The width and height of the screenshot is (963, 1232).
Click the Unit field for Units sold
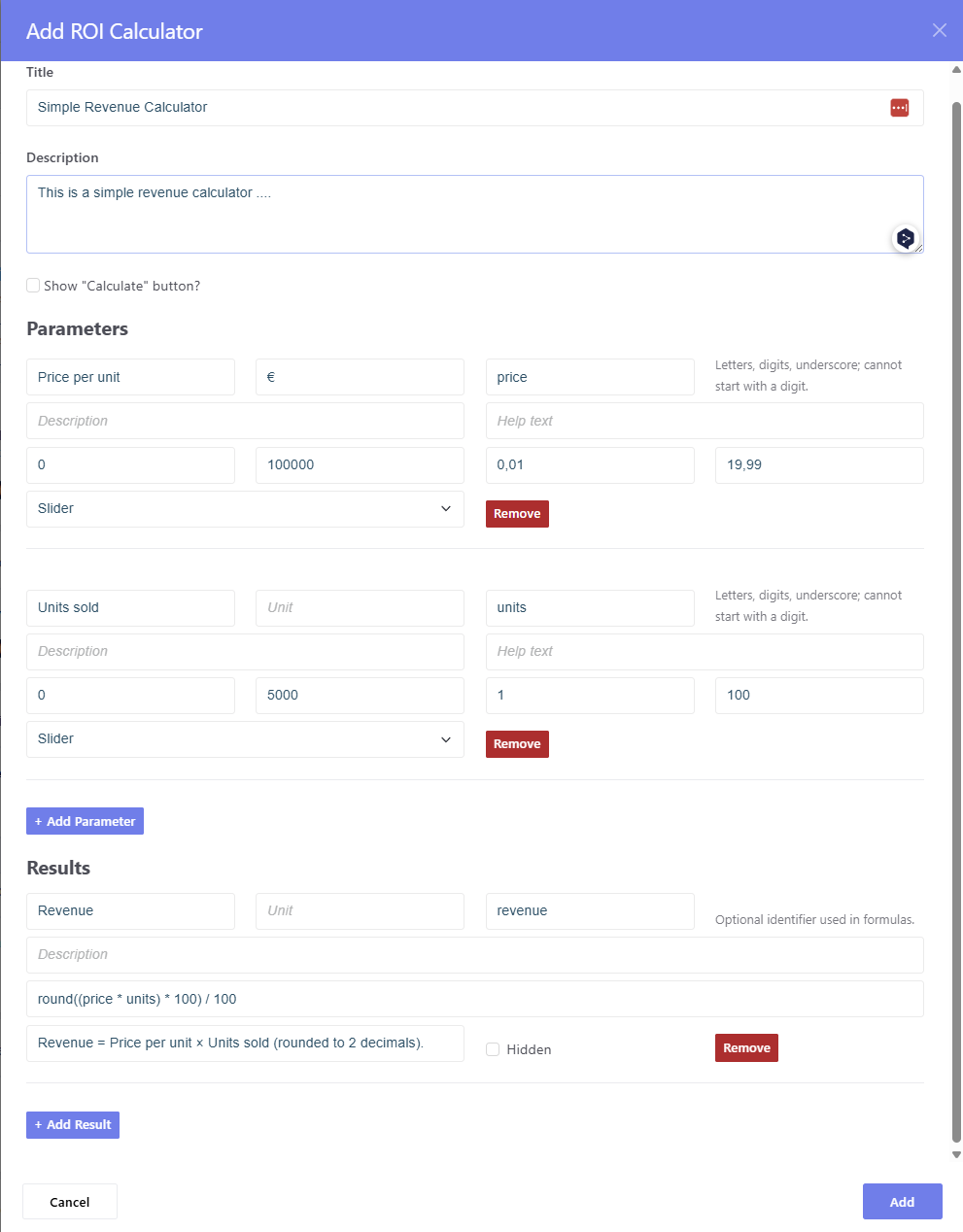(360, 608)
